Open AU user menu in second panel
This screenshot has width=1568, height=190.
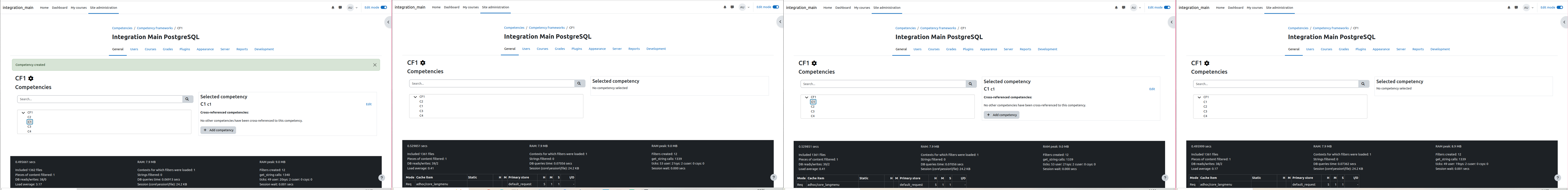(x=744, y=7)
